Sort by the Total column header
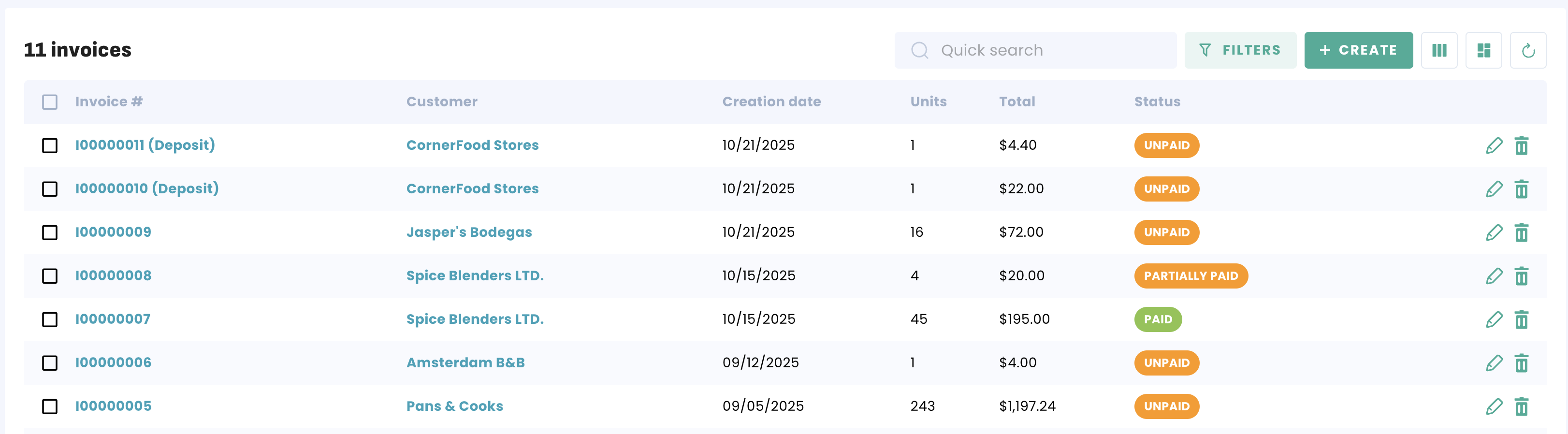 tap(1016, 101)
